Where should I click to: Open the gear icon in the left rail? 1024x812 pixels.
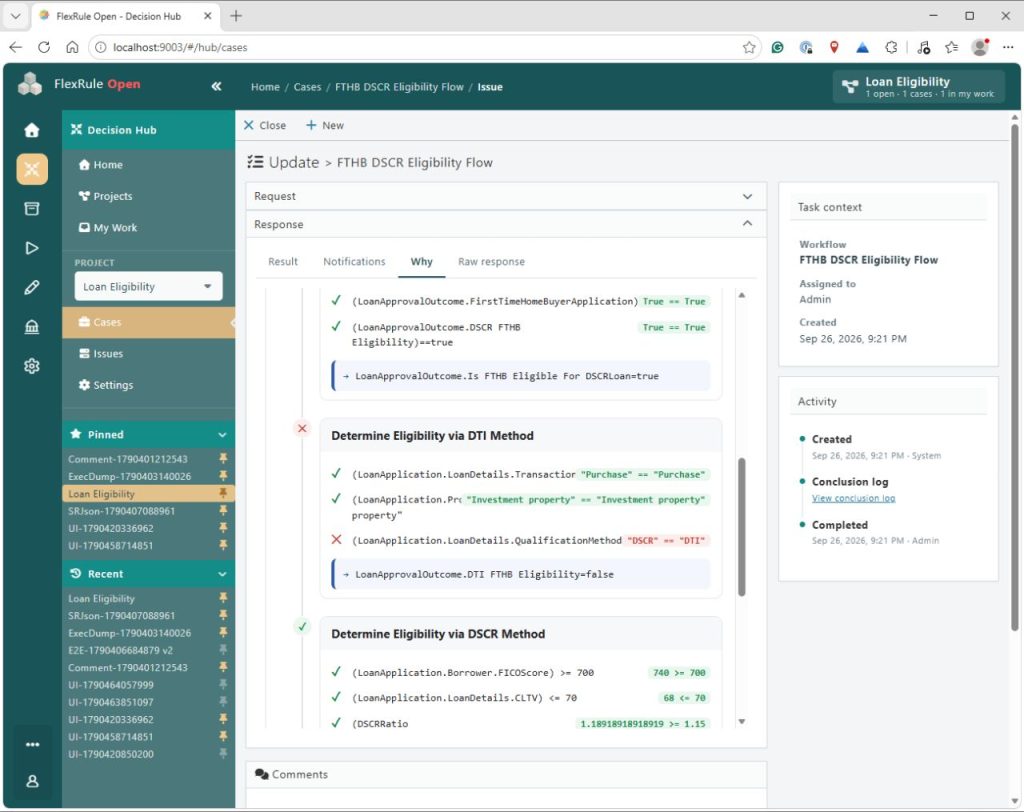(x=31, y=366)
